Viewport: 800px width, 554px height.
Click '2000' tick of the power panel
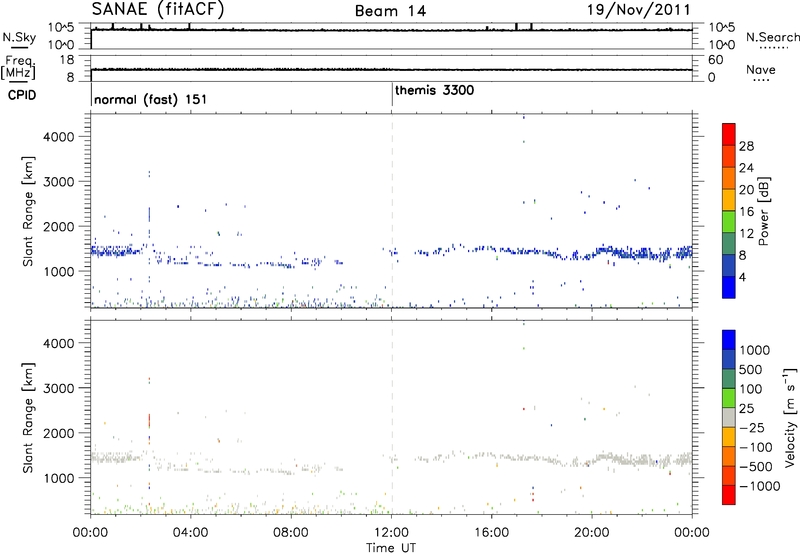point(59,226)
